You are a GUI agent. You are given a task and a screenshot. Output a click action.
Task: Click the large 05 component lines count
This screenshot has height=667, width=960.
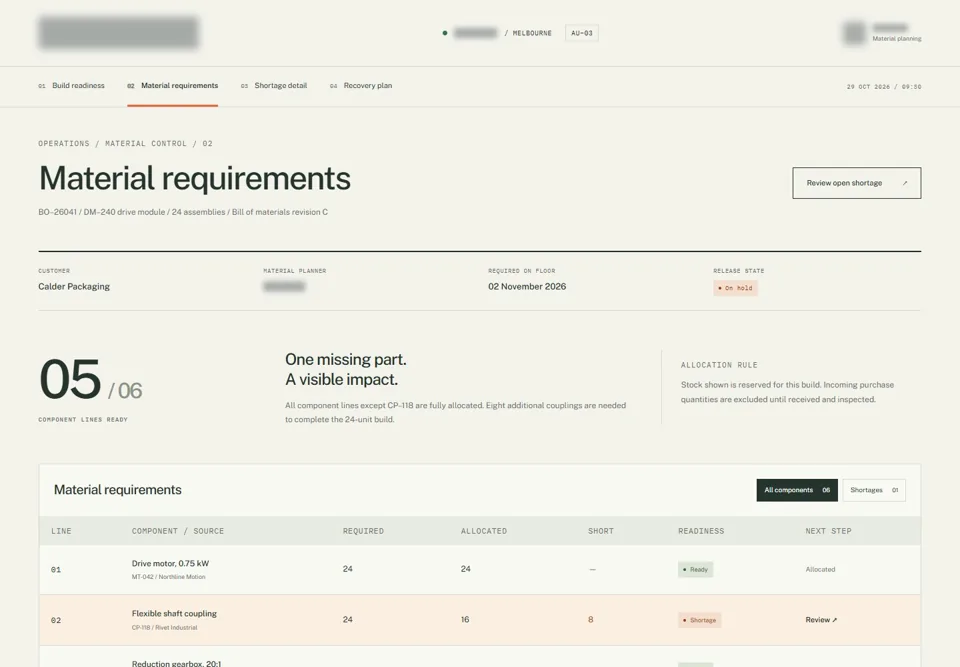coord(70,379)
